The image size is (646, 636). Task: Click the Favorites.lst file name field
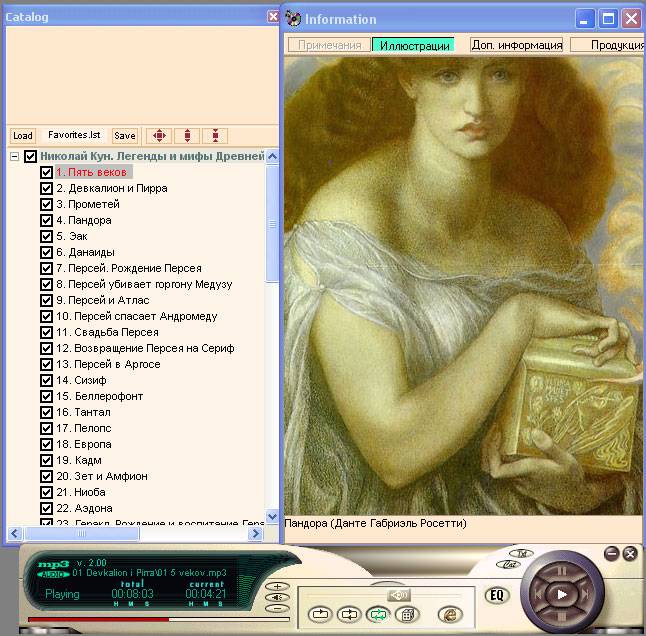[x=74, y=135]
